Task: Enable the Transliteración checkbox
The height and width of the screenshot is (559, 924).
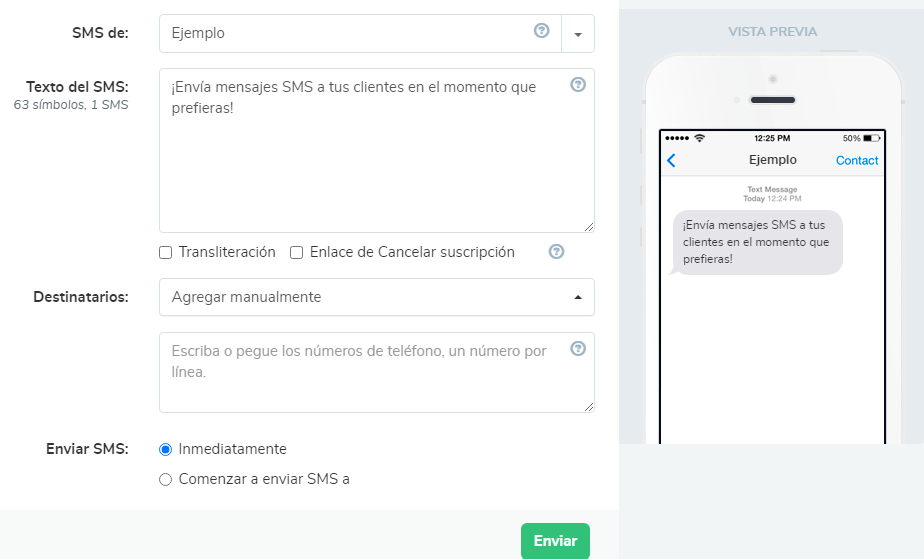Action: (166, 253)
